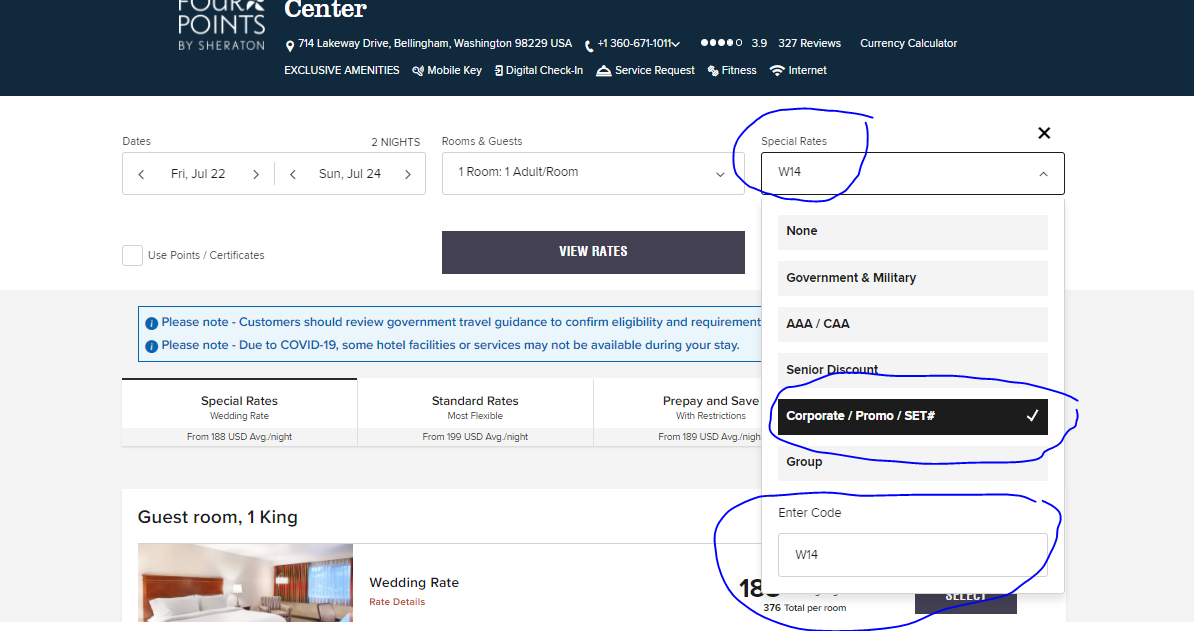The image size is (1194, 631).
Task: Select the Senior Discount rate option
Action: coord(913,369)
